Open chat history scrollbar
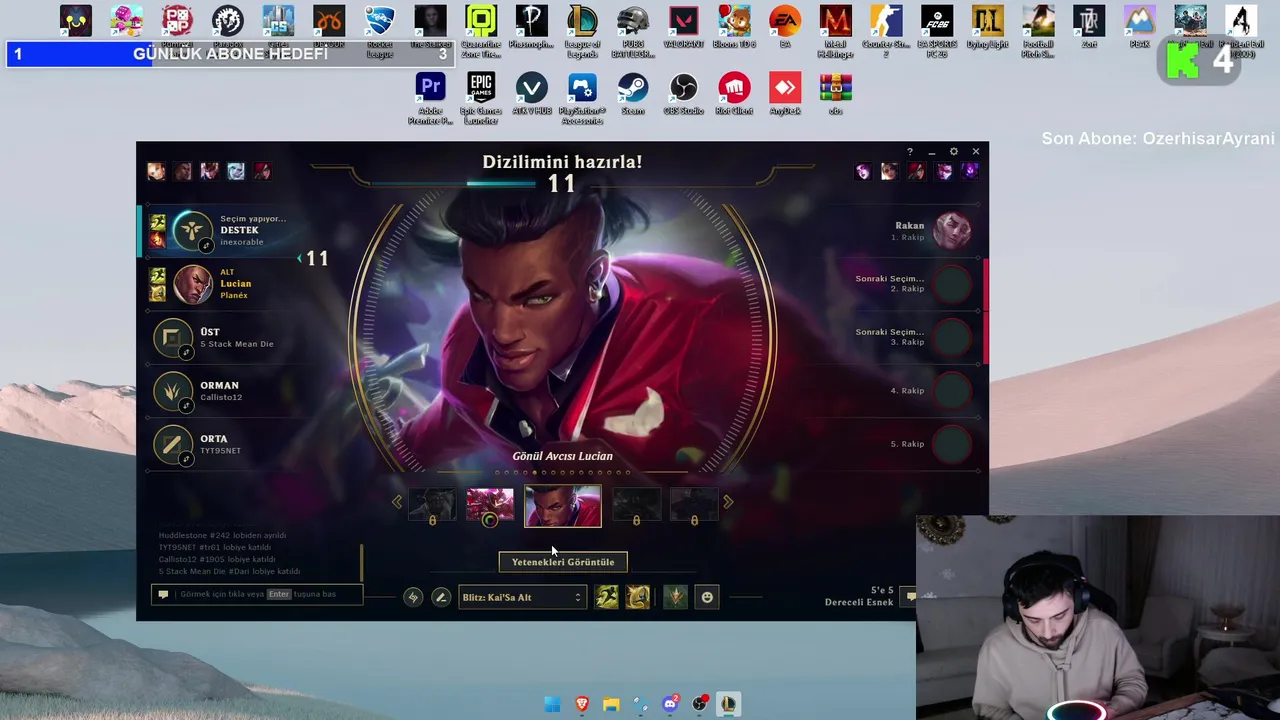The width and height of the screenshot is (1280, 720). pos(361,564)
